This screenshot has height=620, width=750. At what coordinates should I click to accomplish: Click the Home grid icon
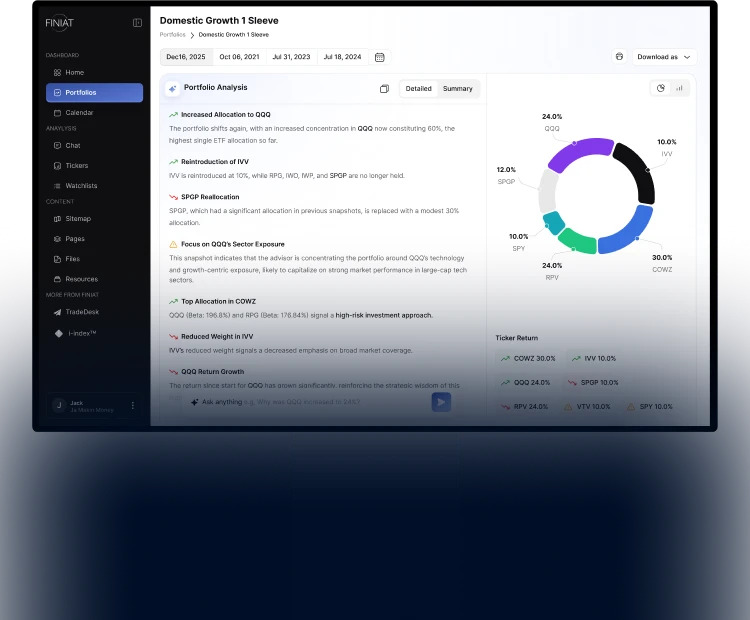pos(57,72)
